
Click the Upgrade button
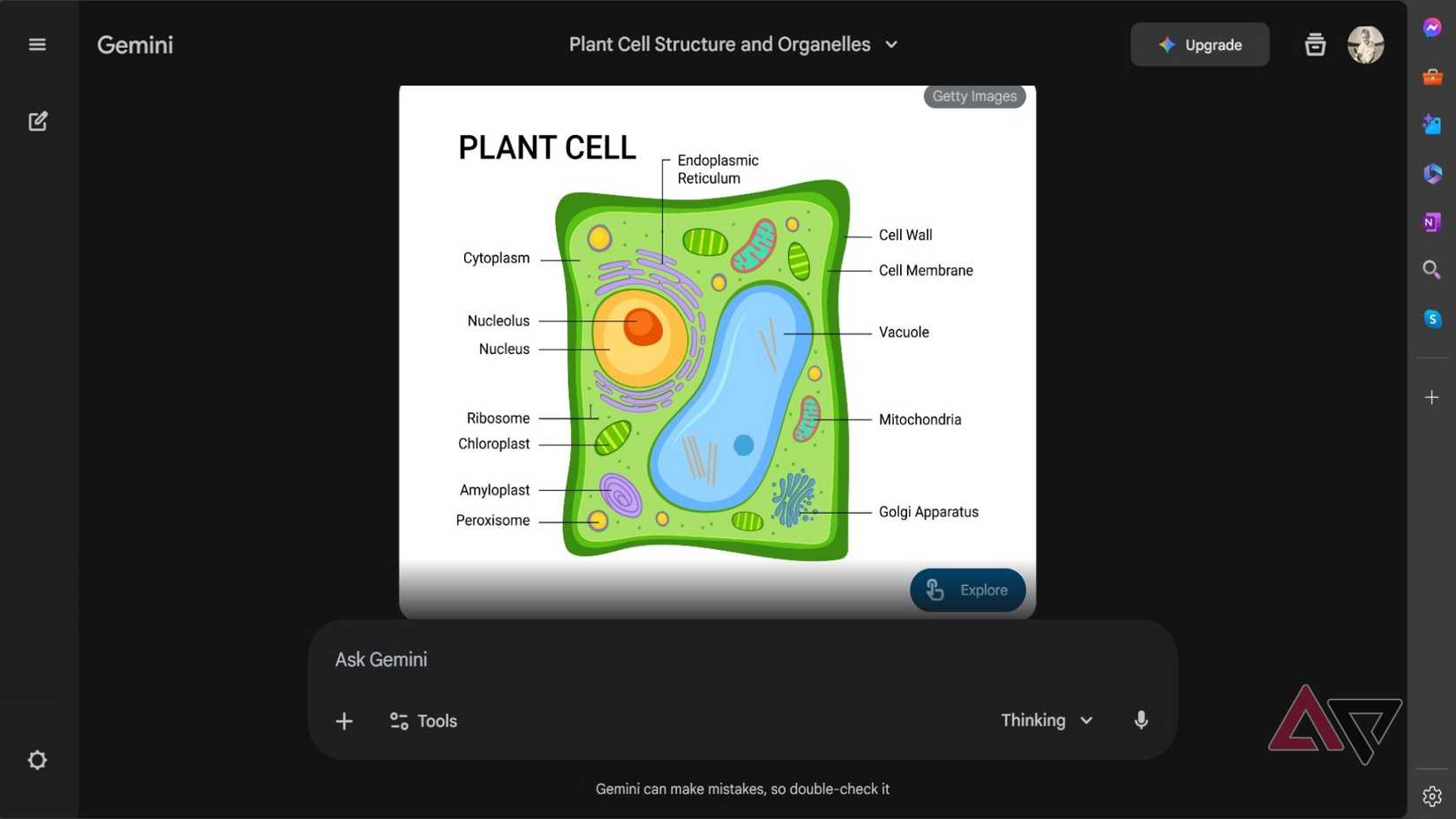(x=1199, y=44)
